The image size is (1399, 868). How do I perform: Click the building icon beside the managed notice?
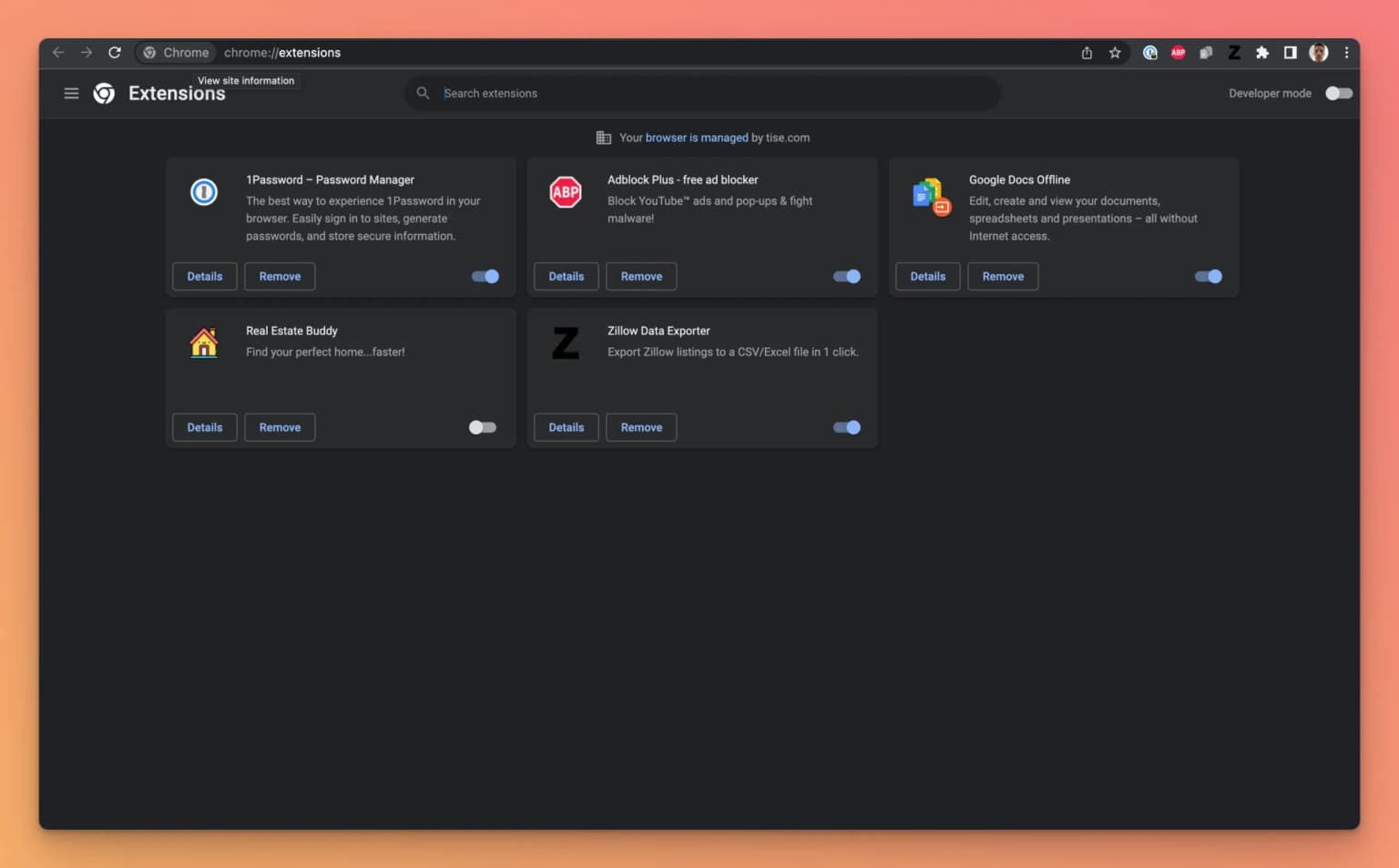603,138
